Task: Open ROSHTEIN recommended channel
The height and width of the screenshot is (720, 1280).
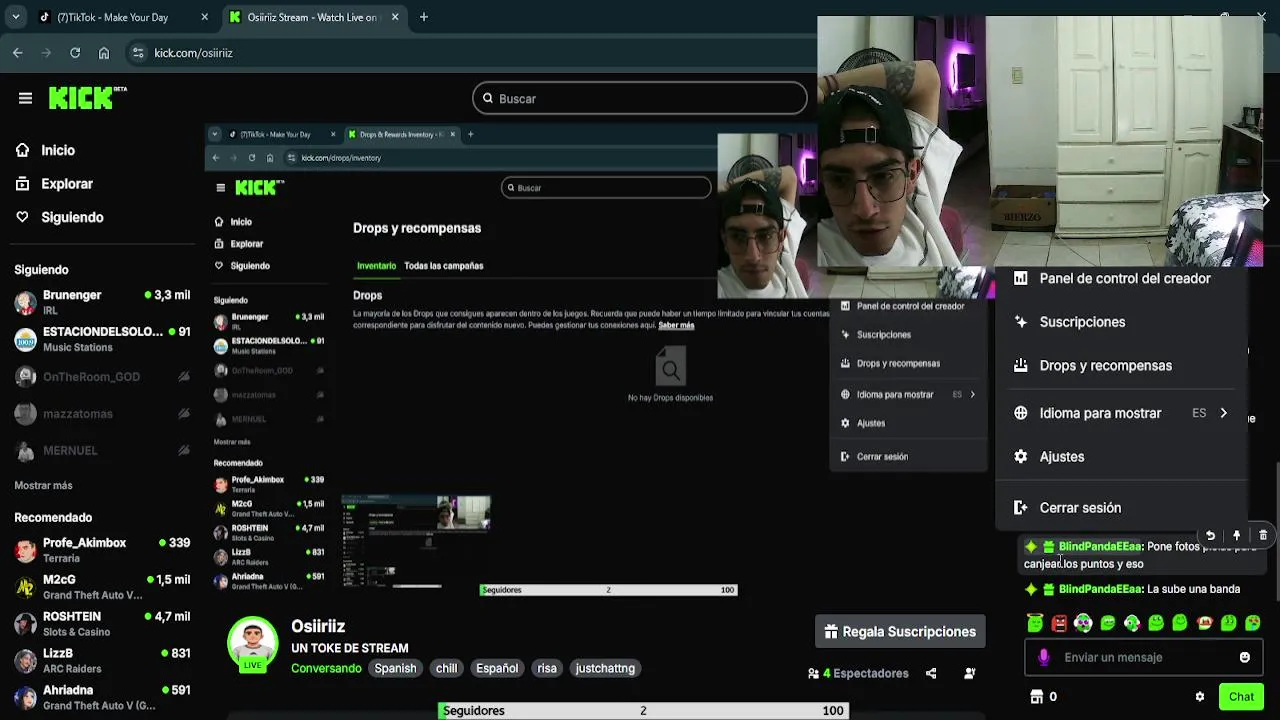Action: pos(102,624)
